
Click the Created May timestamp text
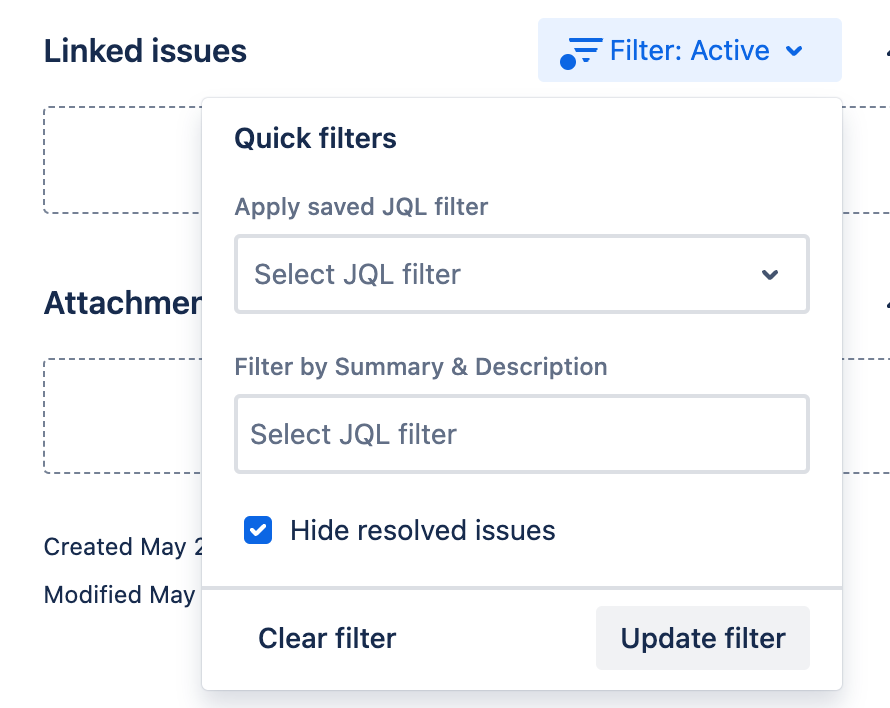coord(119,547)
